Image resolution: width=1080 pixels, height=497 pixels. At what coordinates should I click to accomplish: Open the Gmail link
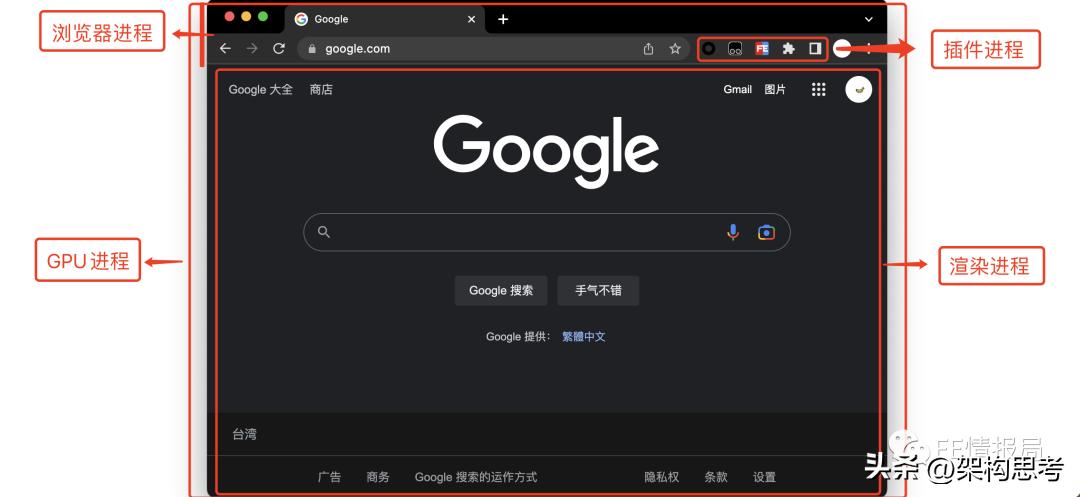pyautogui.click(x=737, y=89)
